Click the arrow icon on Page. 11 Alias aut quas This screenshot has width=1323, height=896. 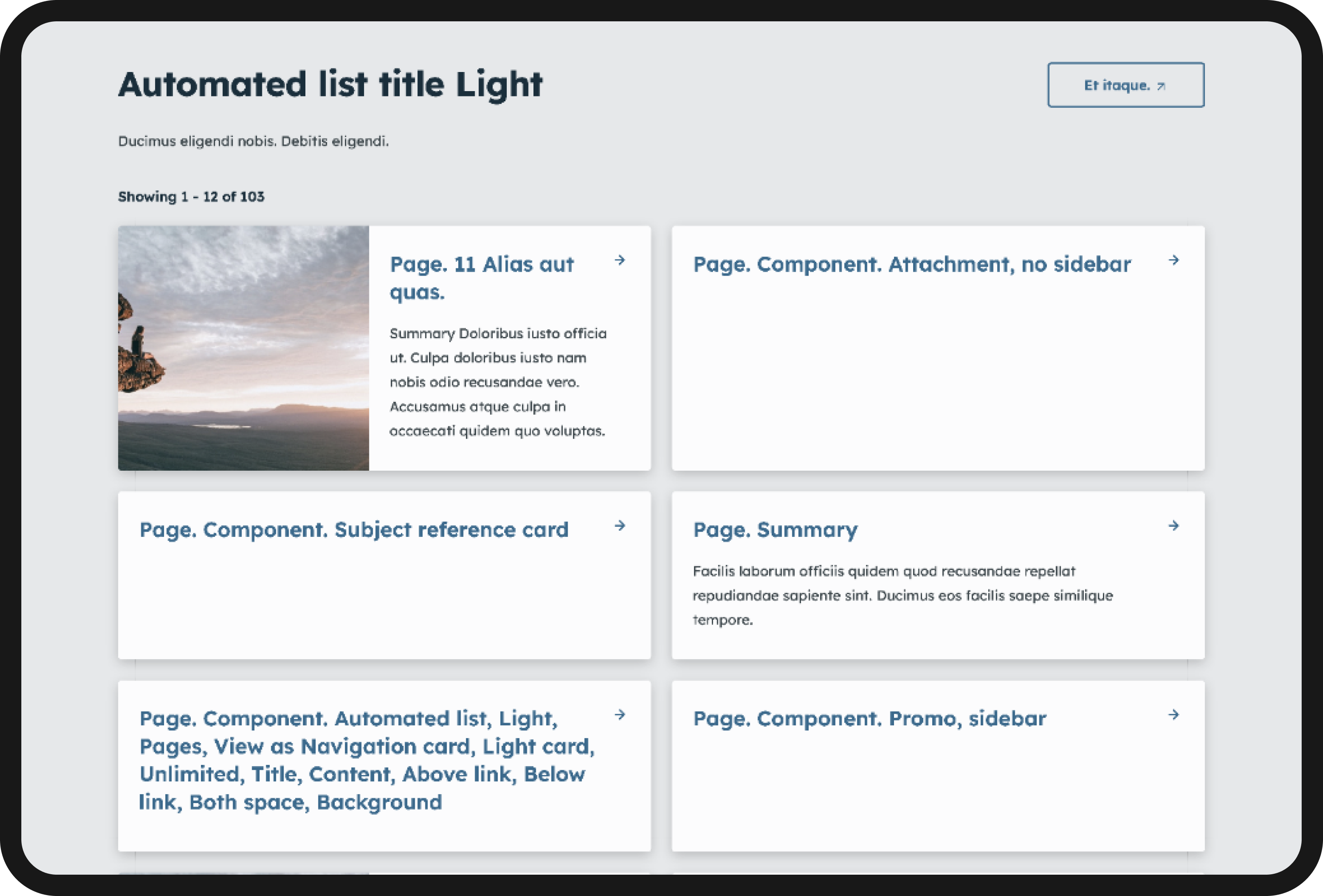coord(621,261)
